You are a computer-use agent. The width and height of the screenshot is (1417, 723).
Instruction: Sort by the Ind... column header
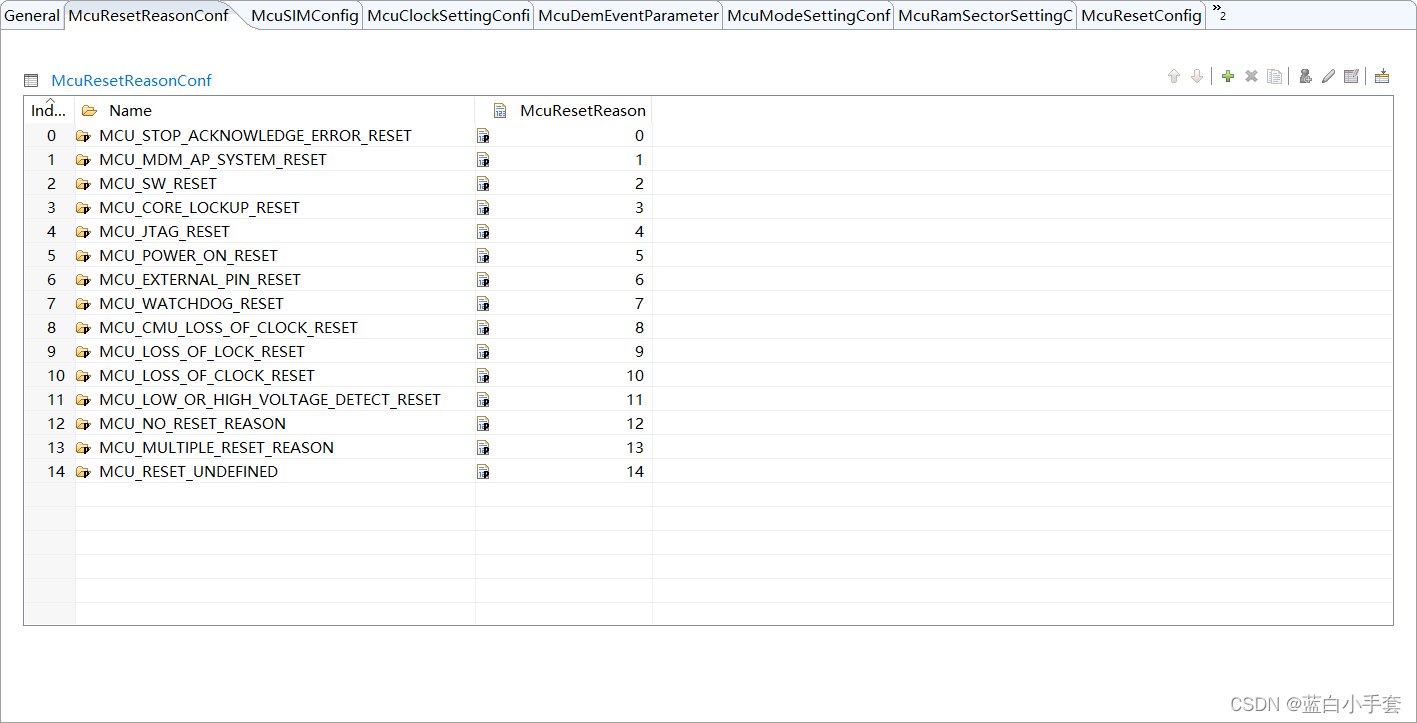(x=49, y=111)
